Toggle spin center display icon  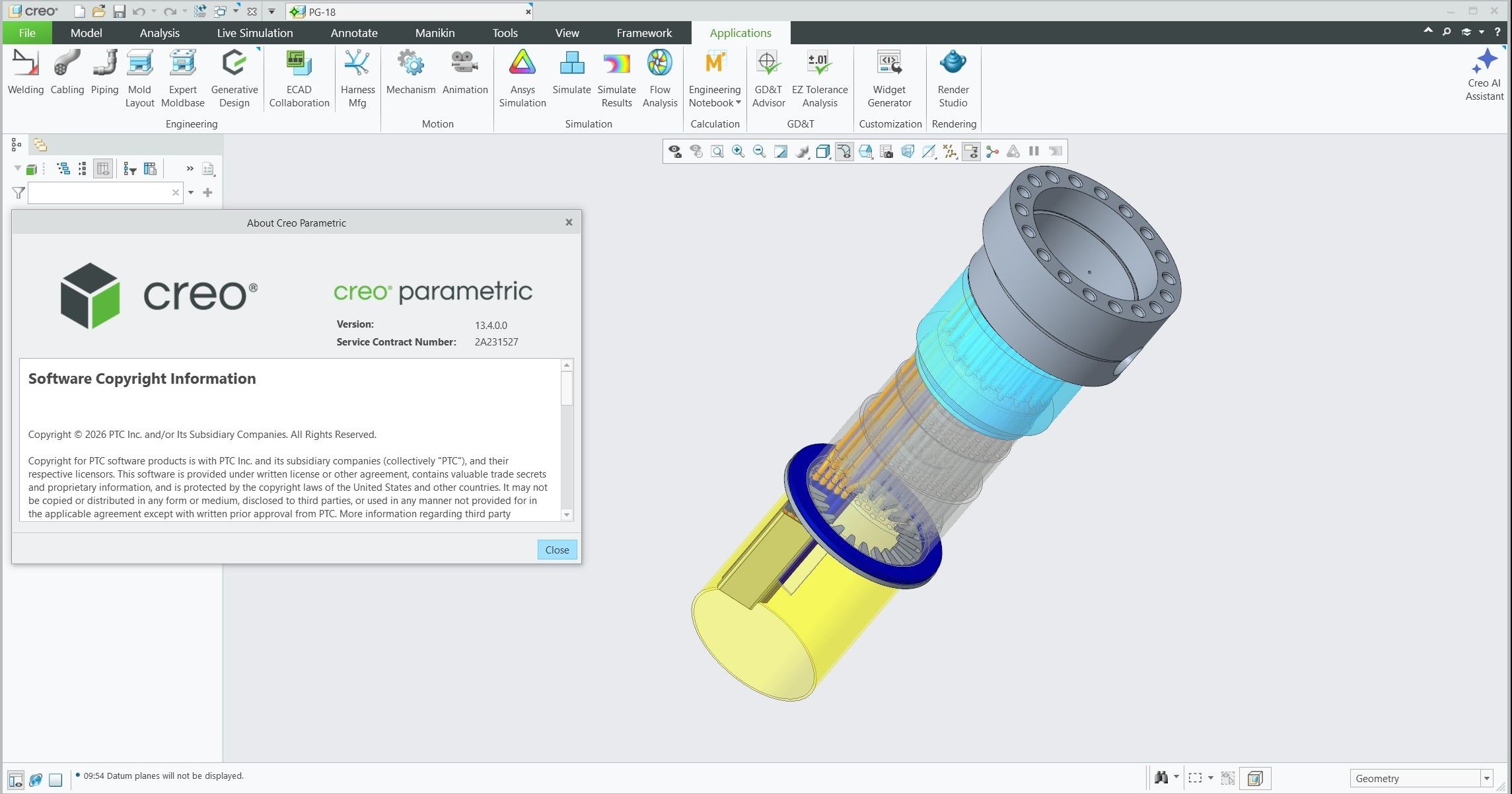992,152
